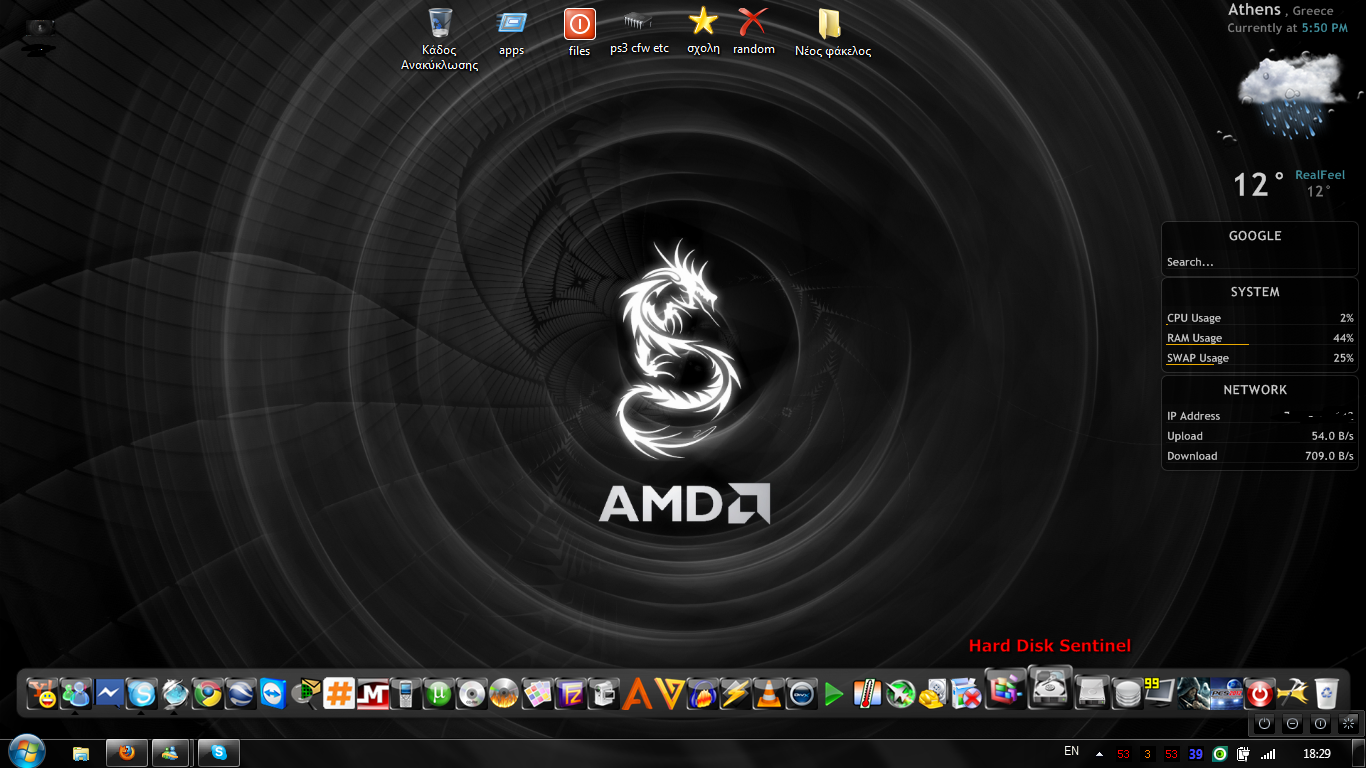The width and height of the screenshot is (1366, 768).
Task: Open the σχολη star desktop icon
Action: coord(703,32)
